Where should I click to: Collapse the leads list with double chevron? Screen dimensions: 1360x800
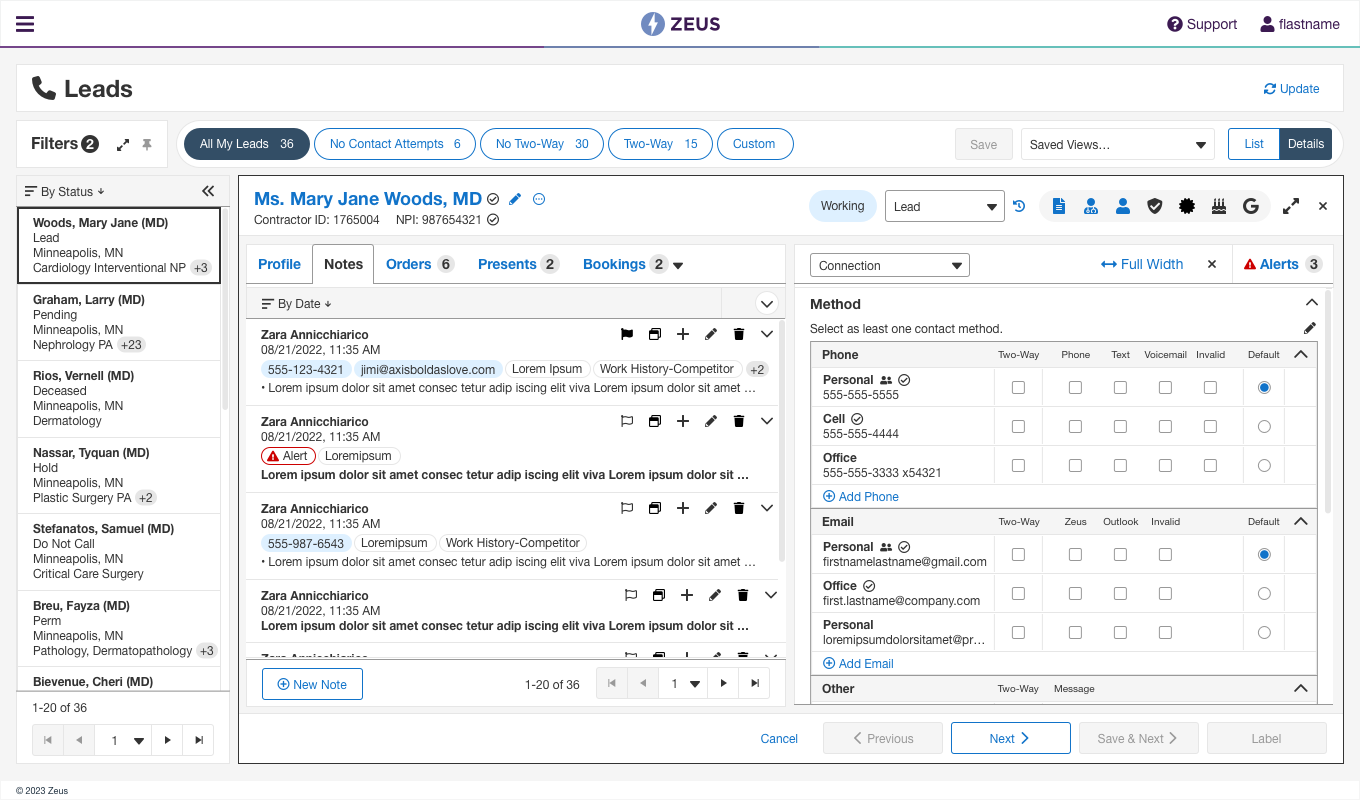tap(208, 191)
